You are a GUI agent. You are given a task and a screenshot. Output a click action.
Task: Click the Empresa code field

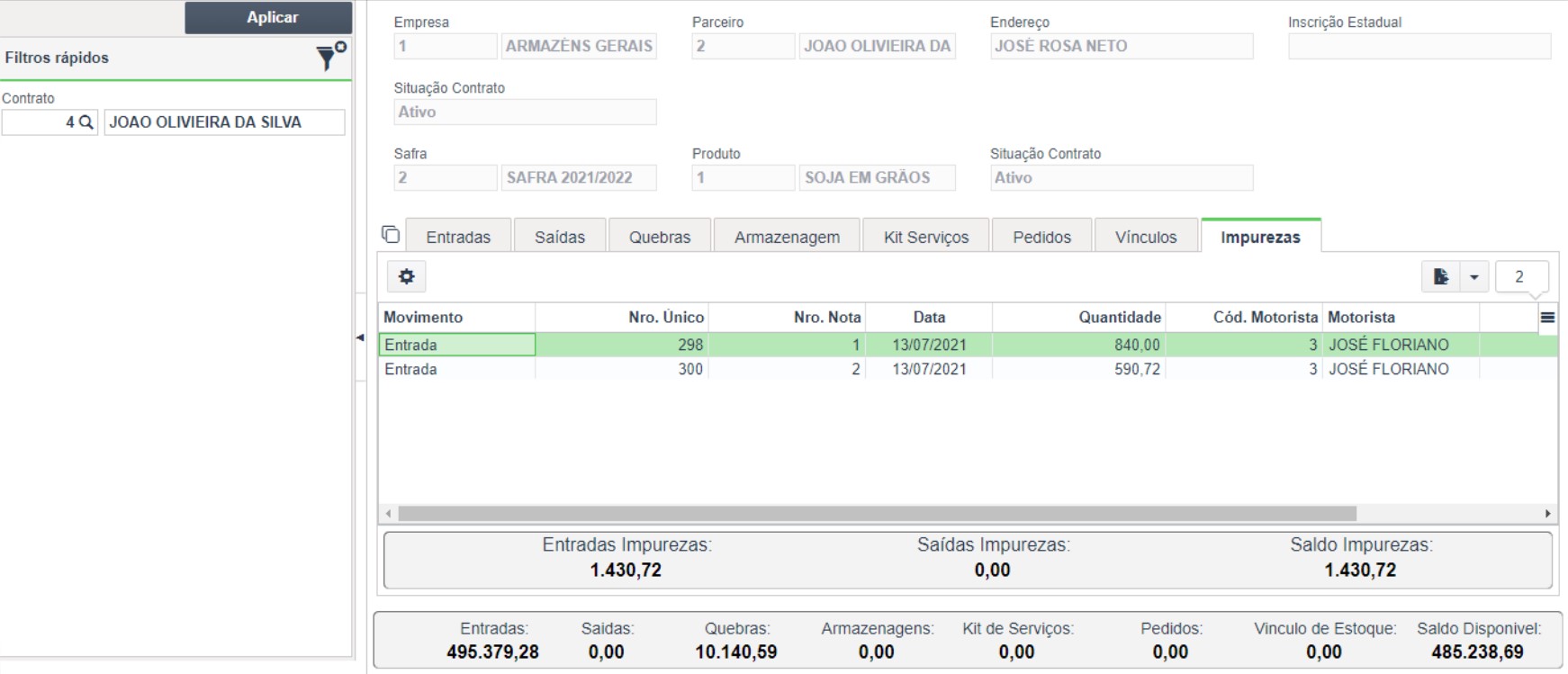[x=445, y=46]
